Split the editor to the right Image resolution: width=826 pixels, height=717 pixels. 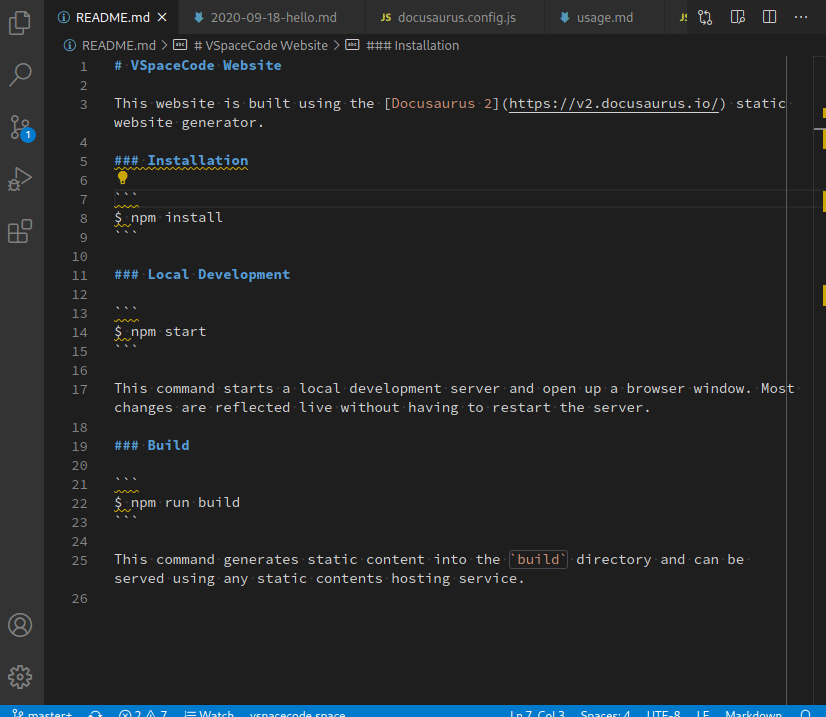[769, 17]
